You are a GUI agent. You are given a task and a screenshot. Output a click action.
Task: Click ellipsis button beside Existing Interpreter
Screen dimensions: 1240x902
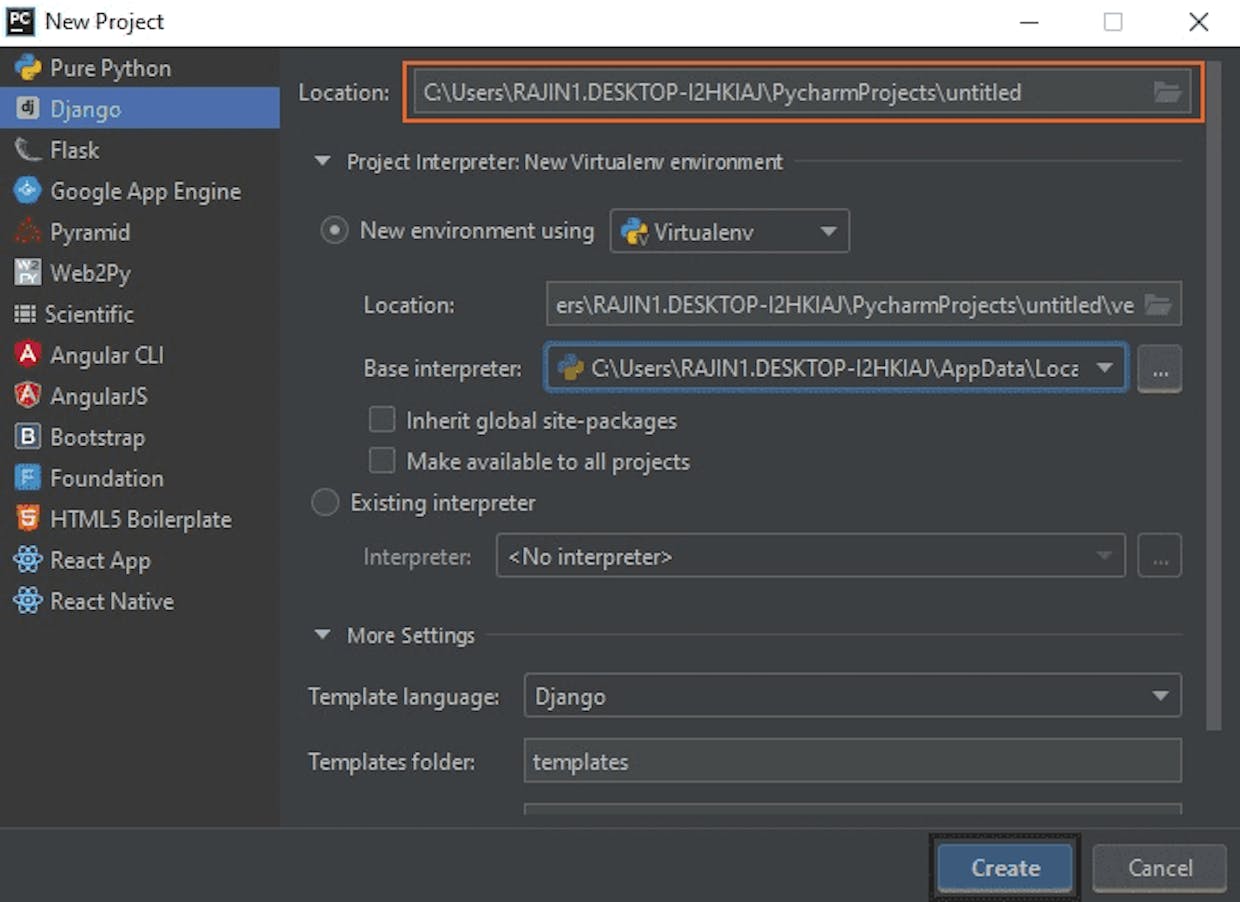[x=1159, y=556]
